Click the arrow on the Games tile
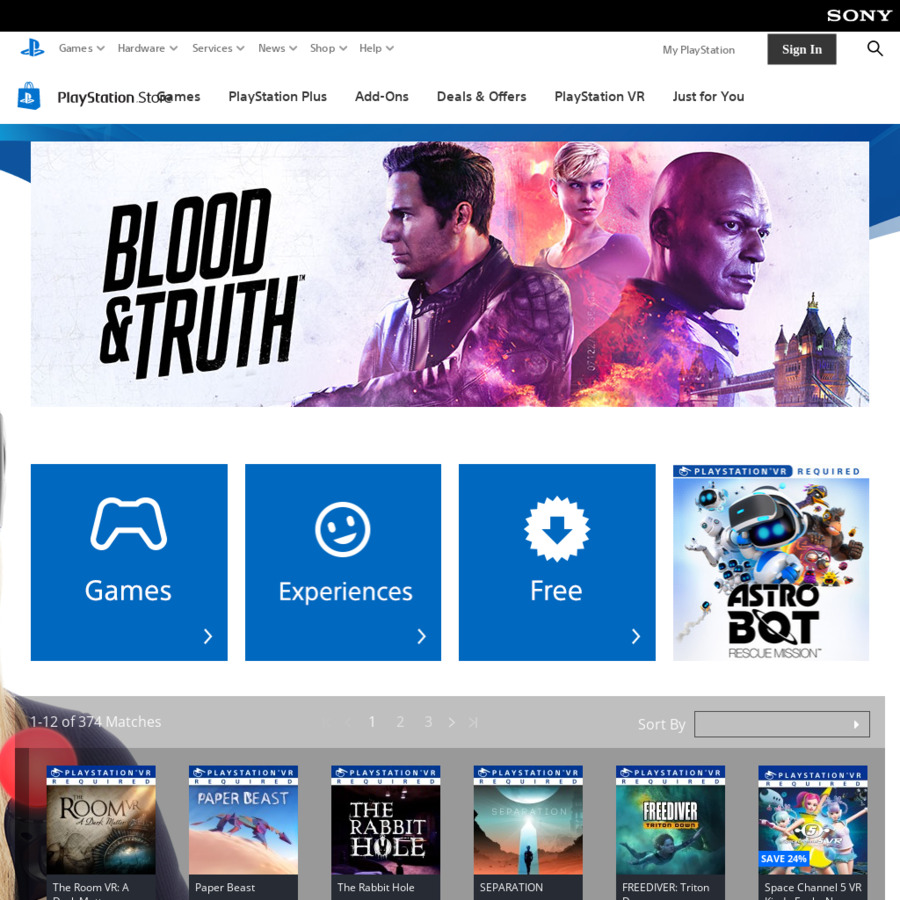Screen dimensions: 900x900 coord(208,636)
